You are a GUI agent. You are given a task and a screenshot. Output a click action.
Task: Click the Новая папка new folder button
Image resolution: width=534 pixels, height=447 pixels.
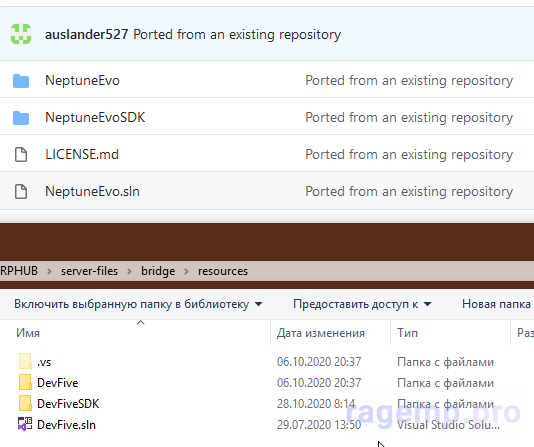click(x=496, y=304)
